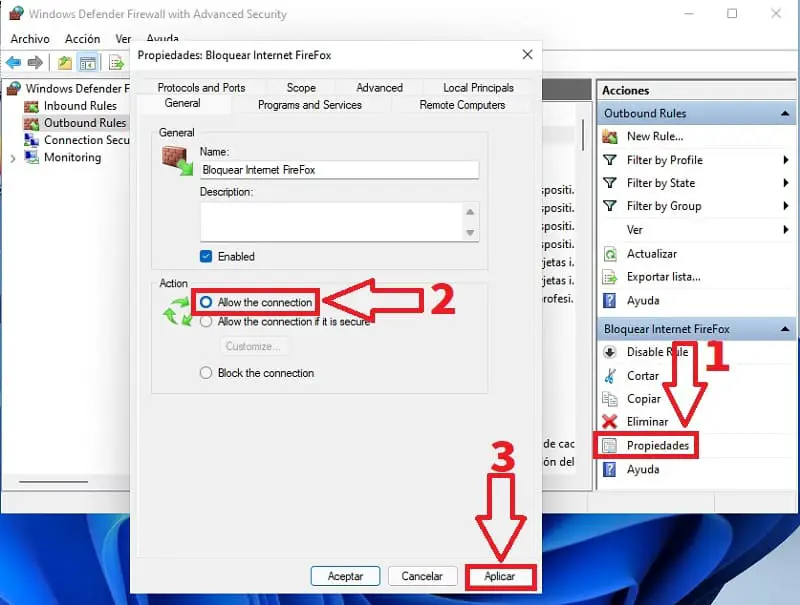Switch to the Scope tab
This screenshot has height=605, width=800.
301,88
